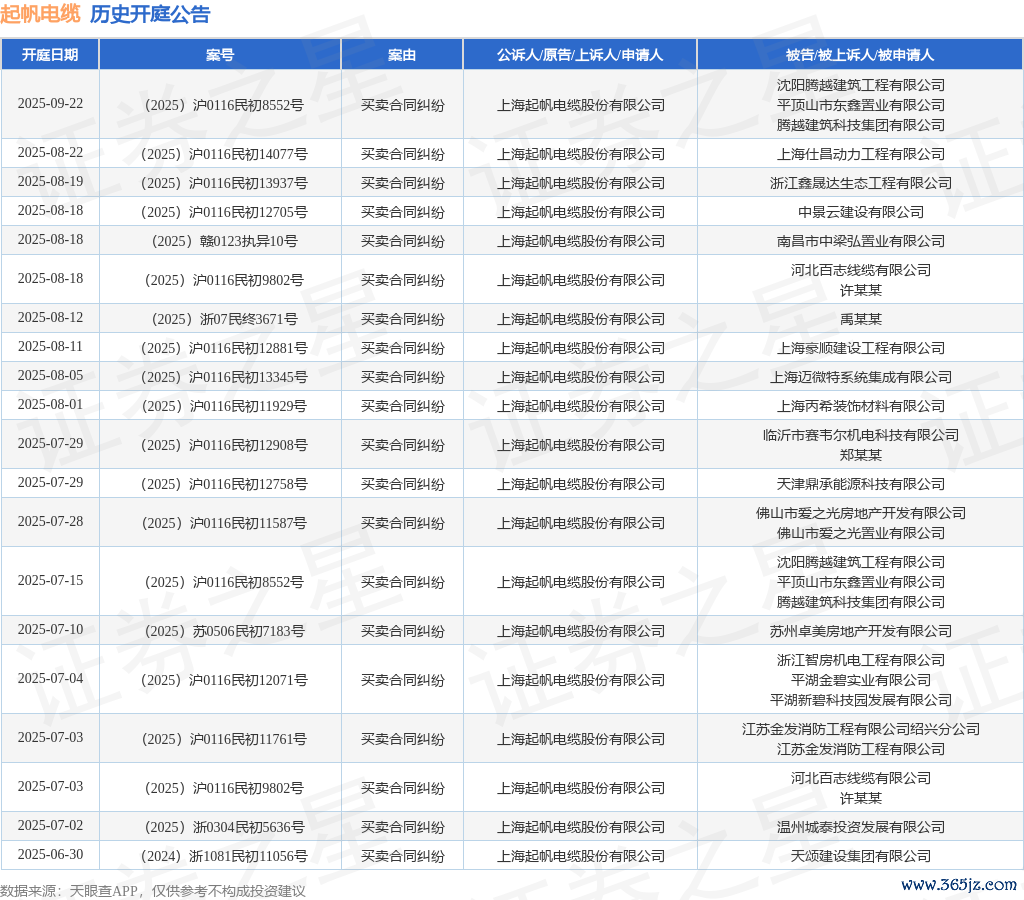Viewport: 1024px width, 900px height.
Task: Click the 案由 column header
Action: 402,54
